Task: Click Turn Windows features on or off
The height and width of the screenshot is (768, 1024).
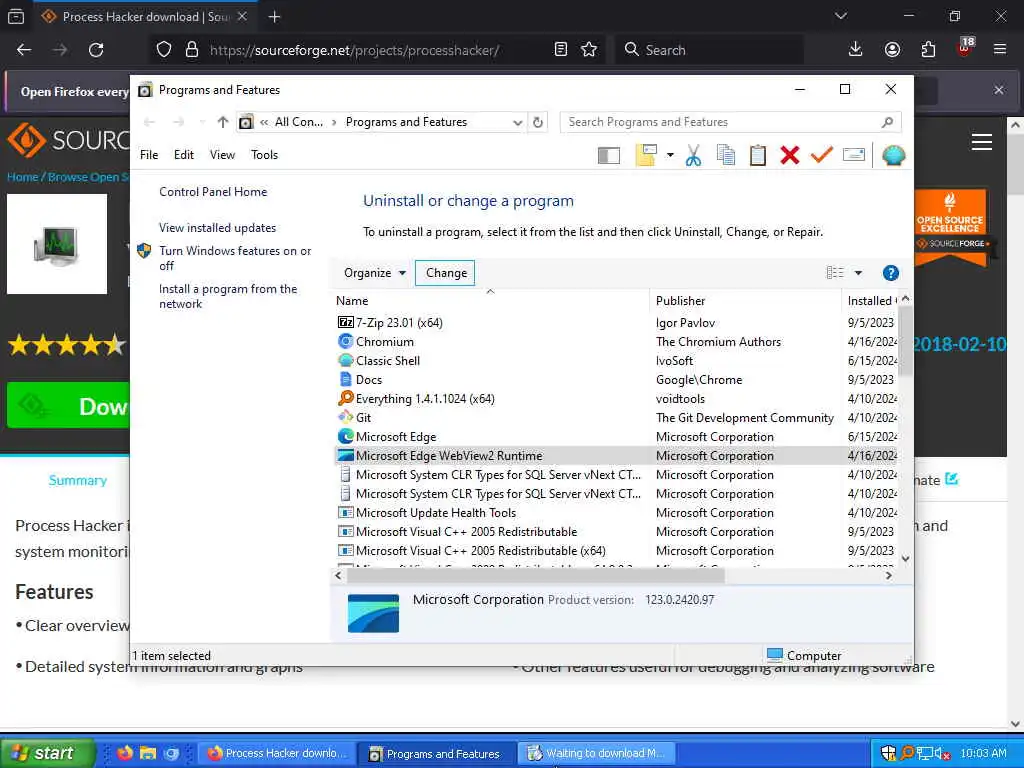Action: (235, 258)
